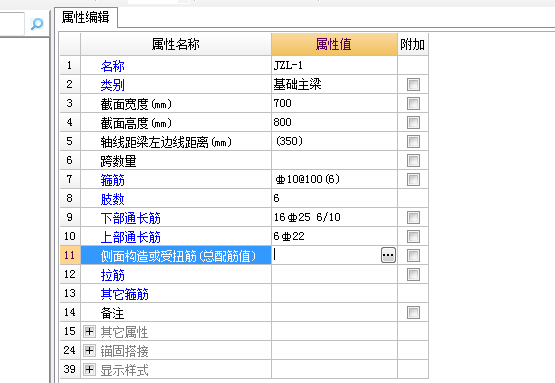
Task: Click the 其它属性 group label
Action: [125, 332]
